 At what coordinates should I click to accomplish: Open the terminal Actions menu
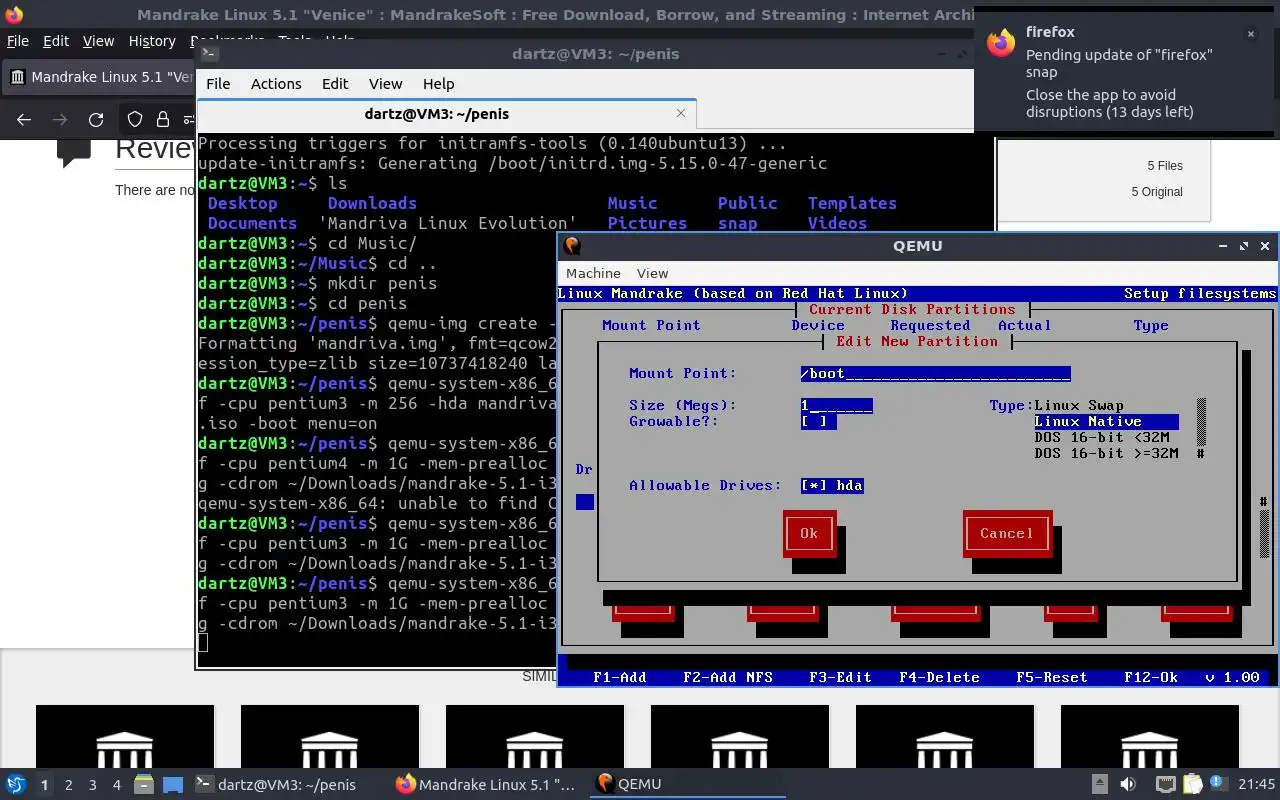276,84
